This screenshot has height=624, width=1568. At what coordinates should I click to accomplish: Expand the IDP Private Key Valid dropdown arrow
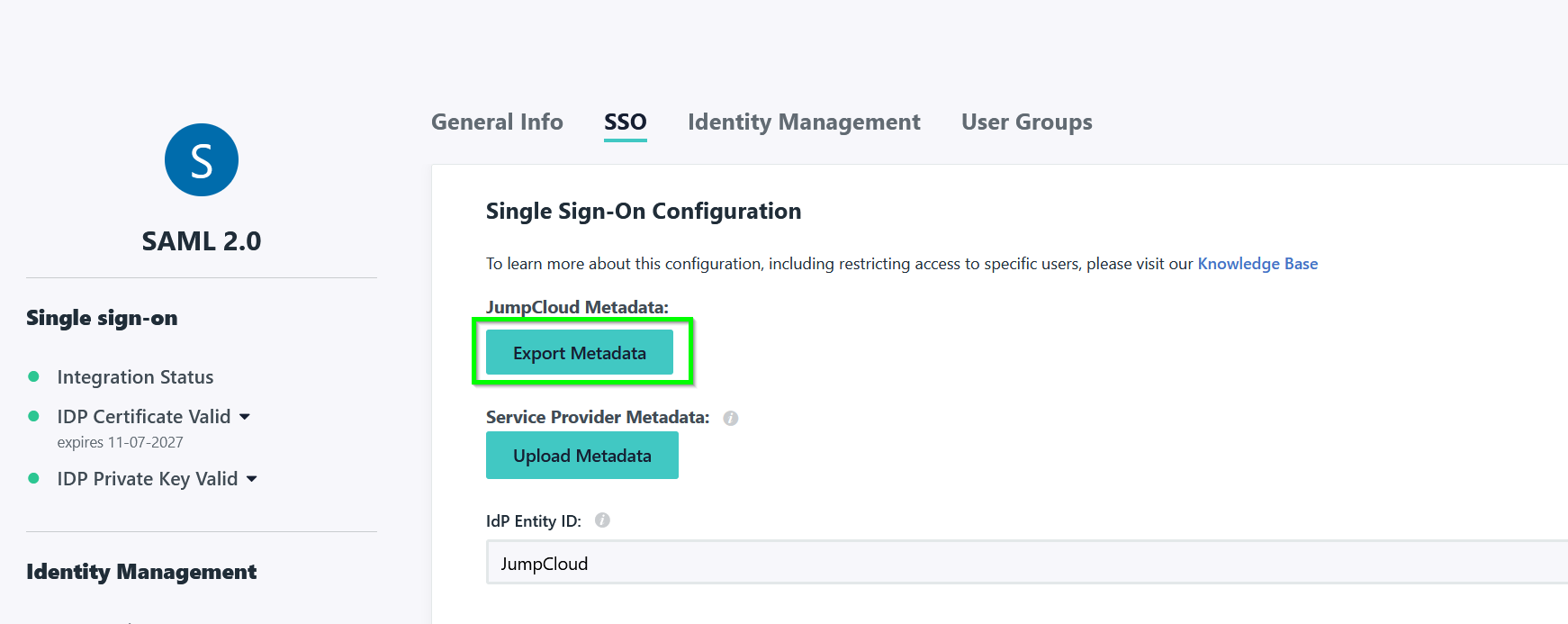click(252, 479)
